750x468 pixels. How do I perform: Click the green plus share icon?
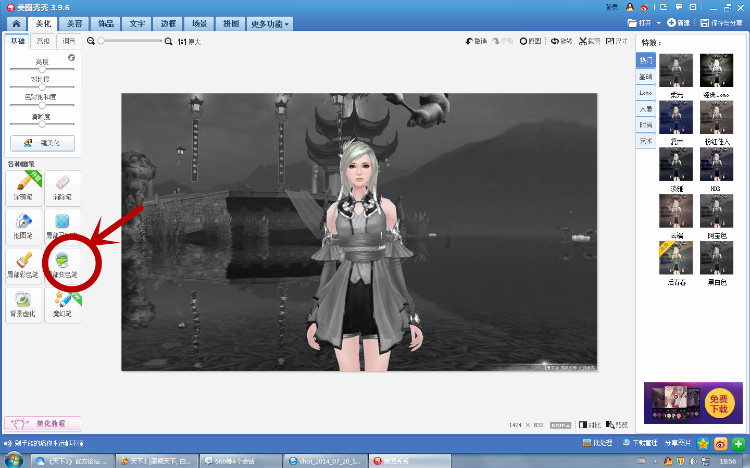(738, 444)
